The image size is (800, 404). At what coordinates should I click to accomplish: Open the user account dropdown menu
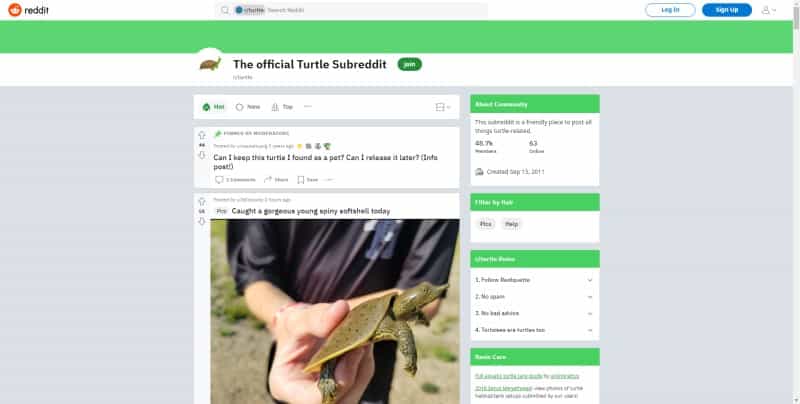(768, 10)
